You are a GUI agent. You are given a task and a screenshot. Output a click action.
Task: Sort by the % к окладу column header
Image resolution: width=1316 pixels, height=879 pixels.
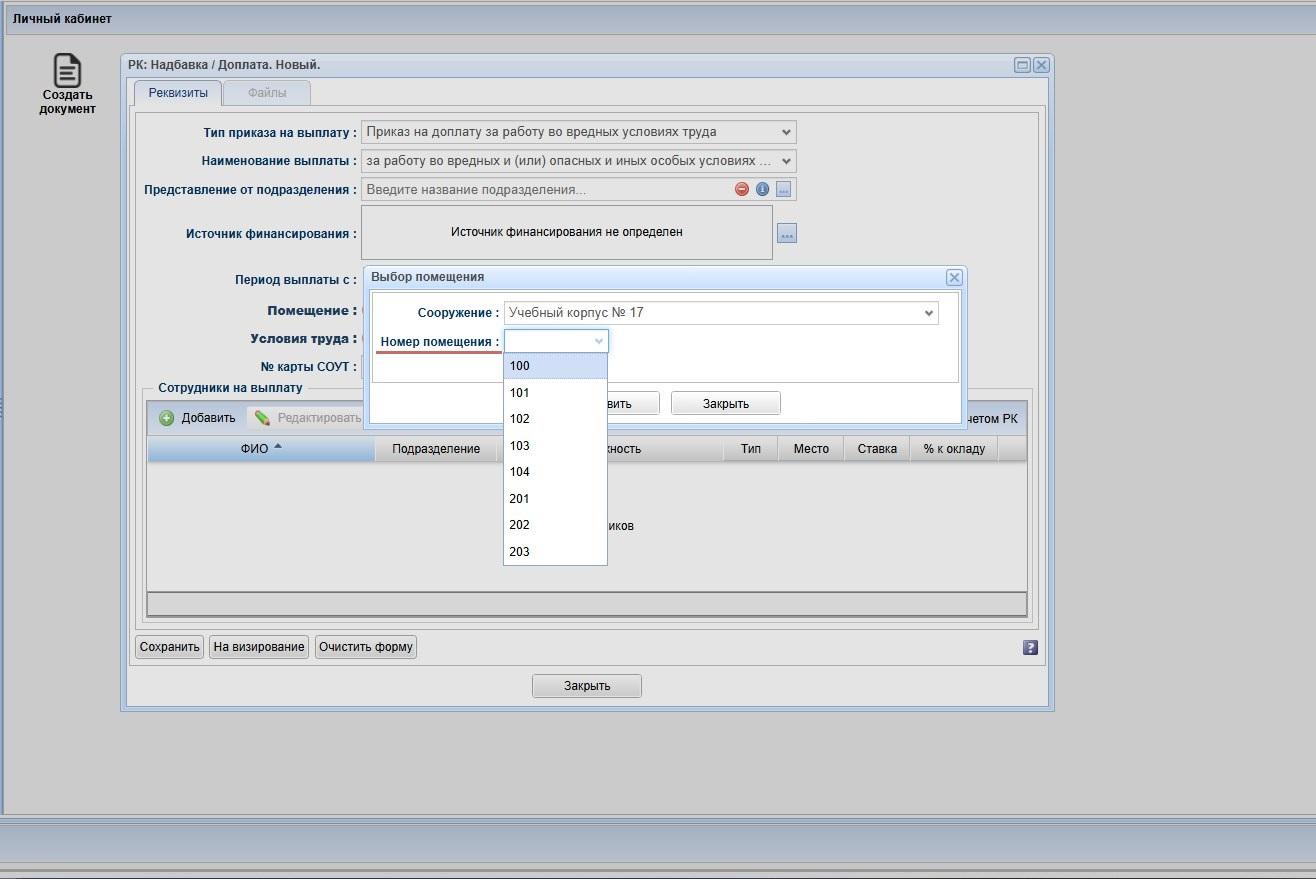pos(954,449)
